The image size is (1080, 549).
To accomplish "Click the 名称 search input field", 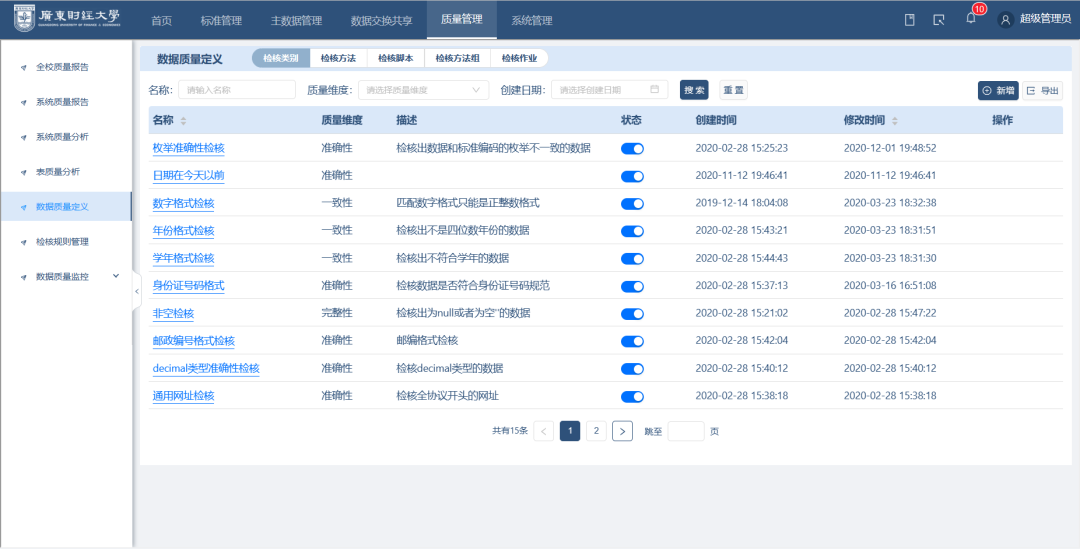I will (236, 90).
